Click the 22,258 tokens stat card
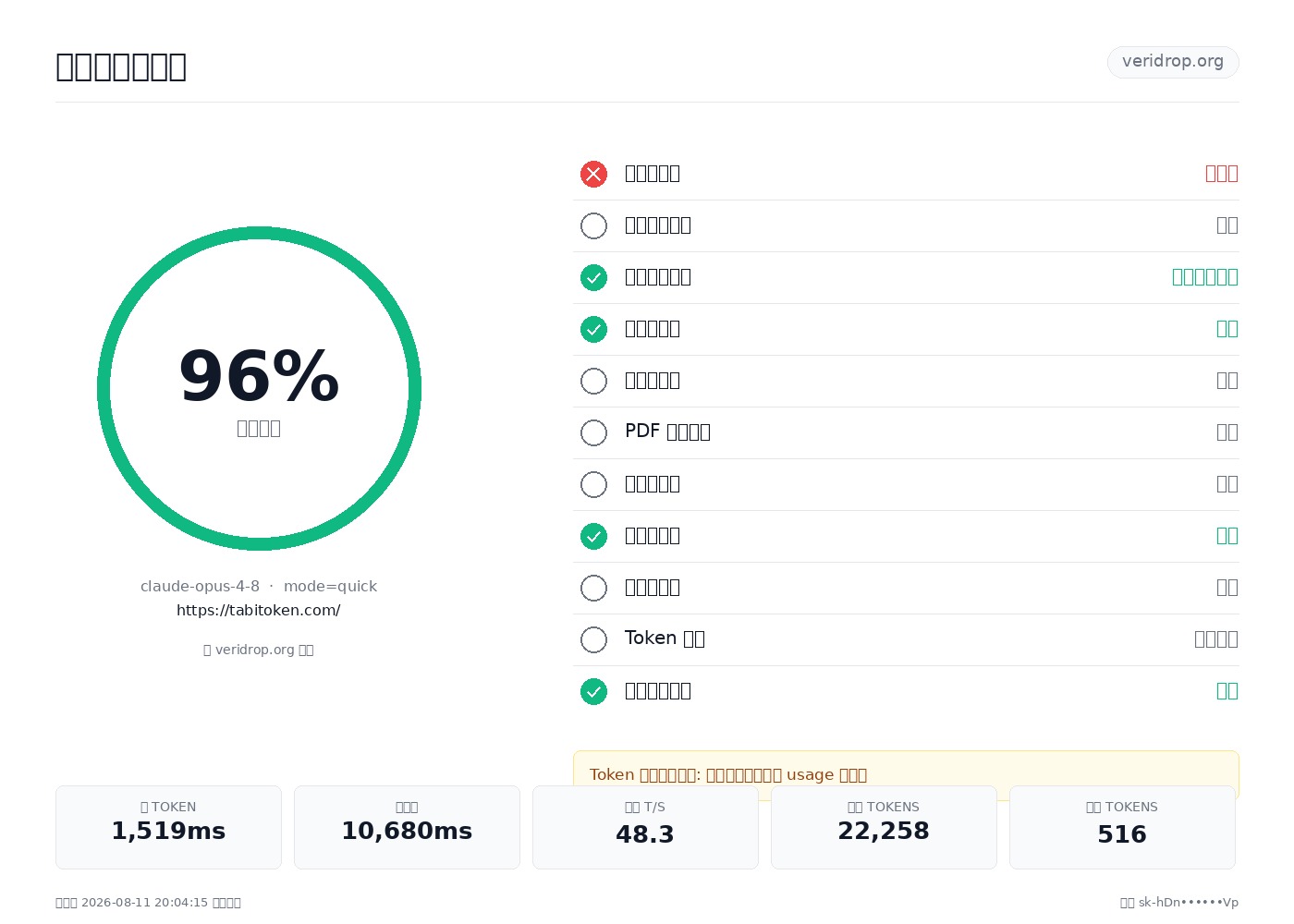 884,827
